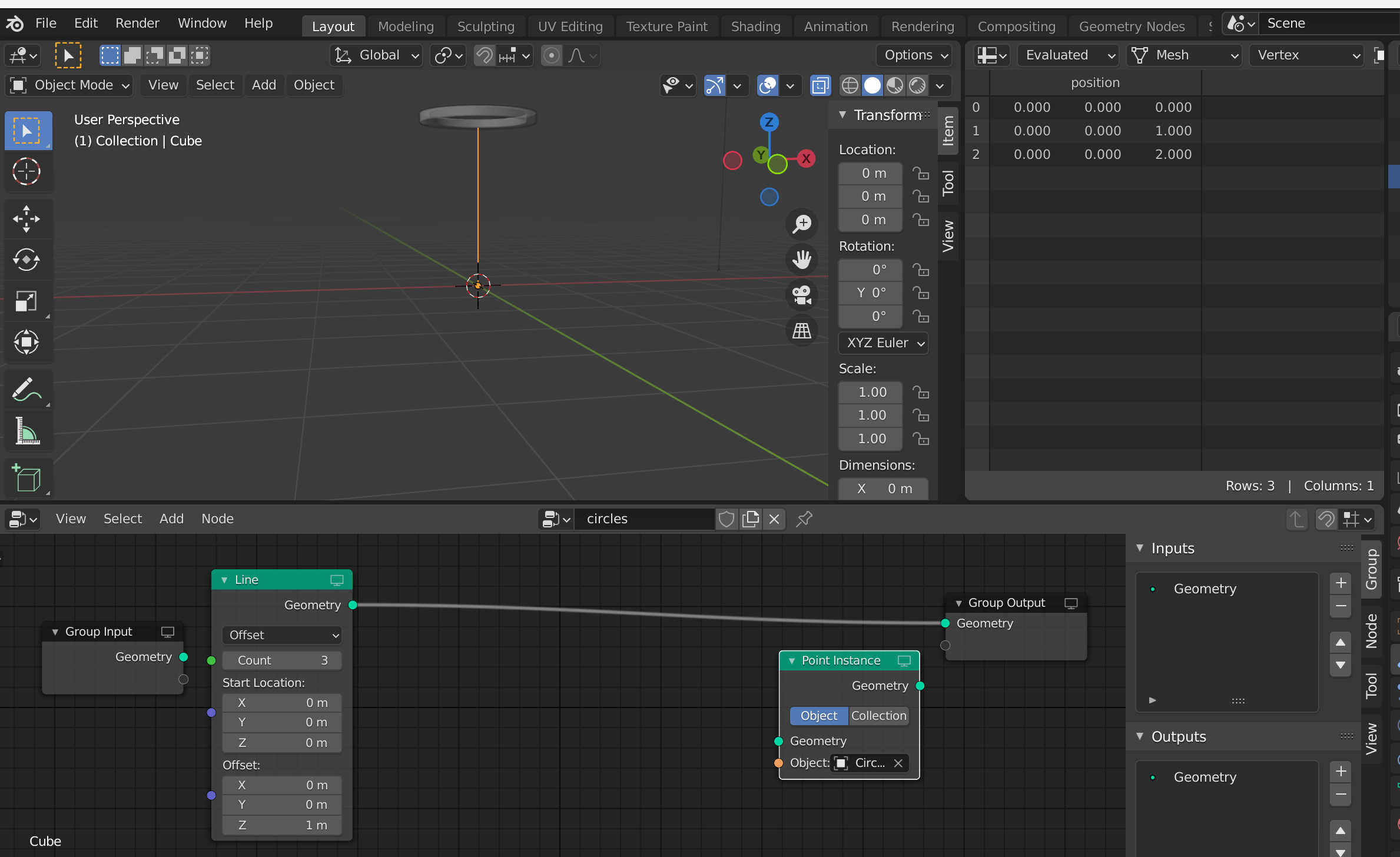
Task: Collapse the Inputs panel
Action: (1140, 549)
